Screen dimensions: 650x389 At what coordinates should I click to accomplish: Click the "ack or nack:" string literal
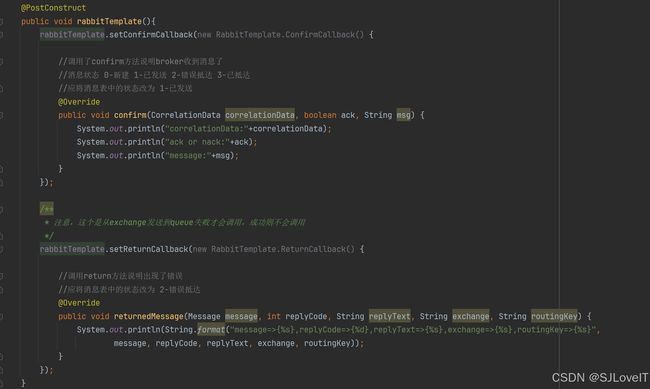pyautogui.click(x=197, y=142)
